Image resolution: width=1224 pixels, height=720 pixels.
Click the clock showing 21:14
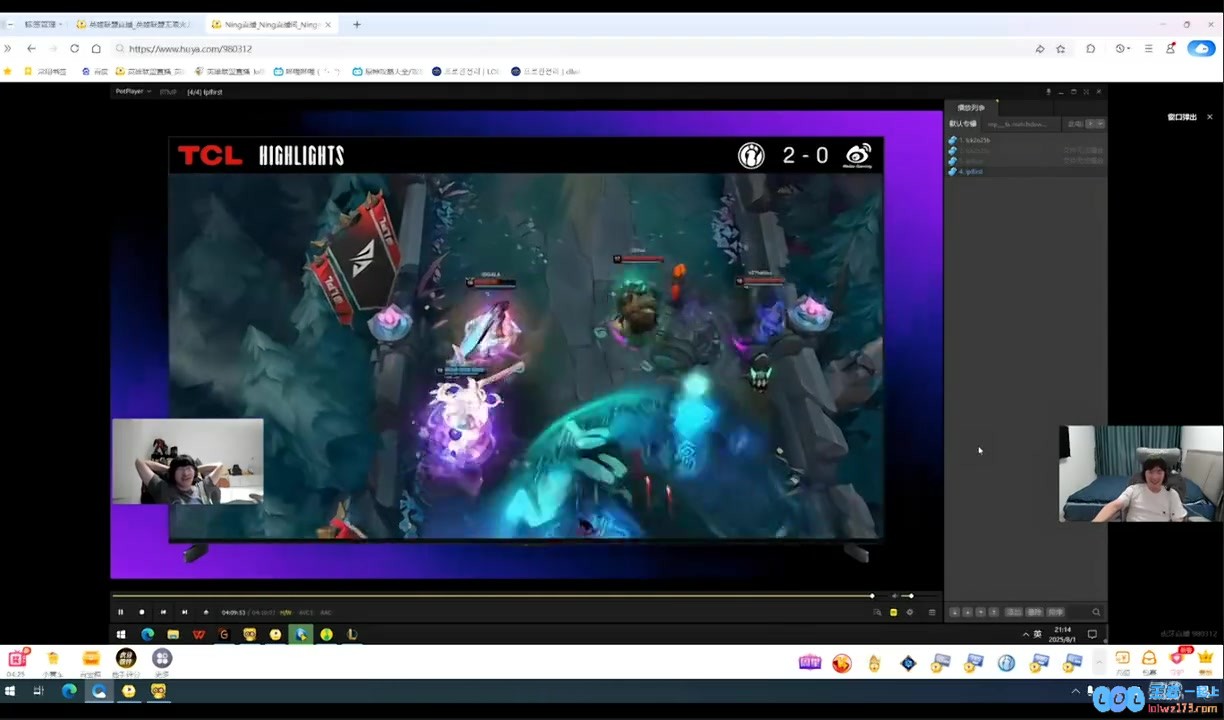point(1063,634)
